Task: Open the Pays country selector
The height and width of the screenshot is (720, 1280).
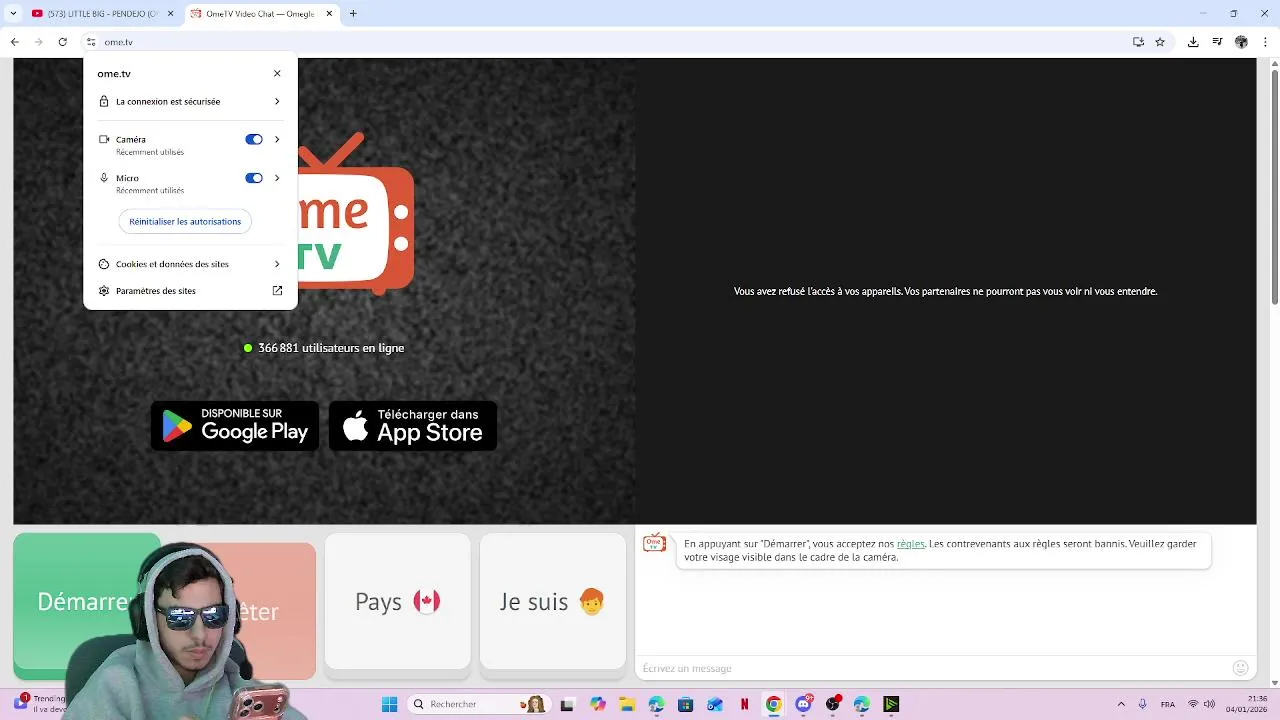Action: tap(397, 601)
